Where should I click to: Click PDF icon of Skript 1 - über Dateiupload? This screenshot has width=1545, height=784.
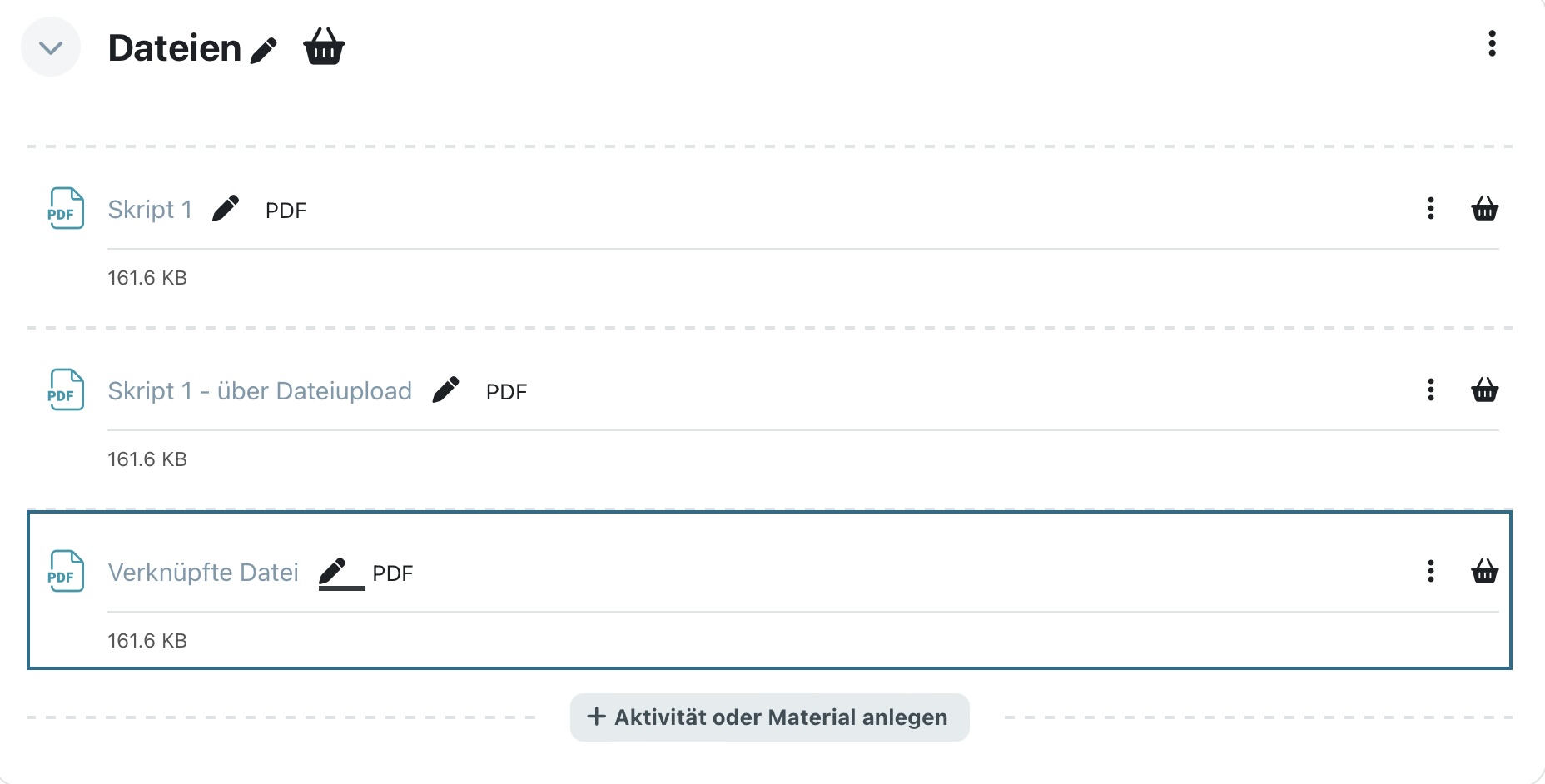click(66, 390)
